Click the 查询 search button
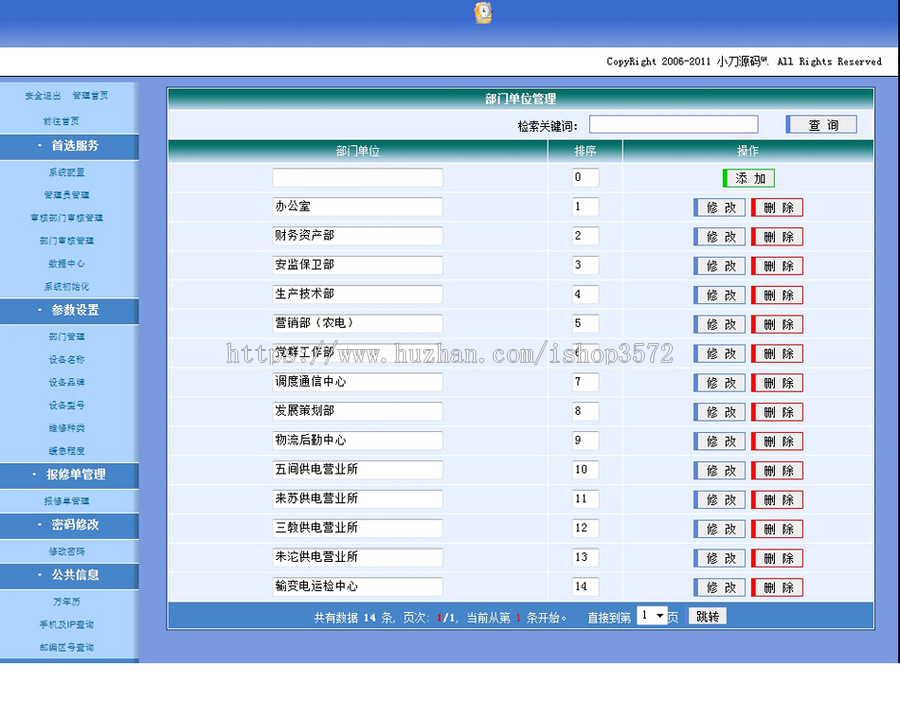 pyautogui.click(x=820, y=124)
